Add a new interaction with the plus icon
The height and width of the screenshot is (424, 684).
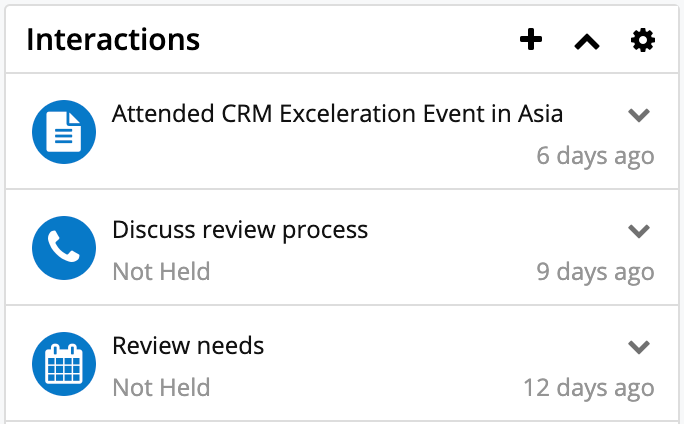(x=531, y=40)
